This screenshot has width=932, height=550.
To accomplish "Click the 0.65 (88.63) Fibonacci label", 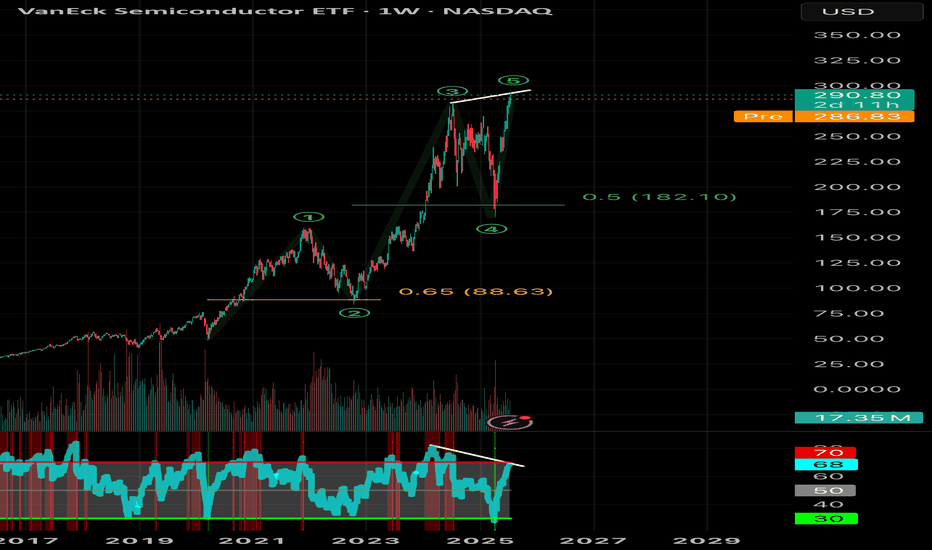I will [x=476, y=291].
